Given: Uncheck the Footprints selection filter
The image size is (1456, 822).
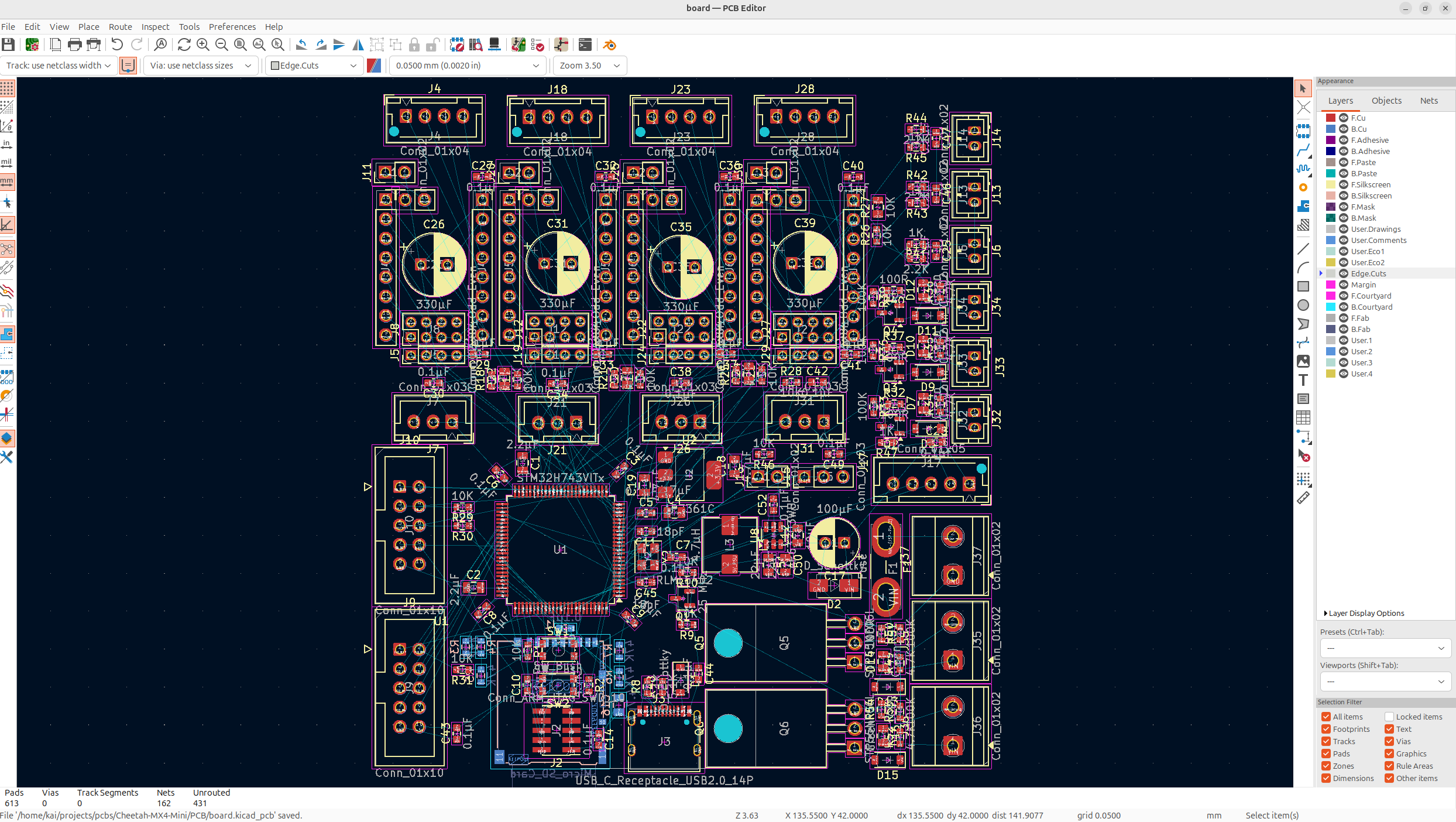Looking at the screenshot, I should 1326,729.
